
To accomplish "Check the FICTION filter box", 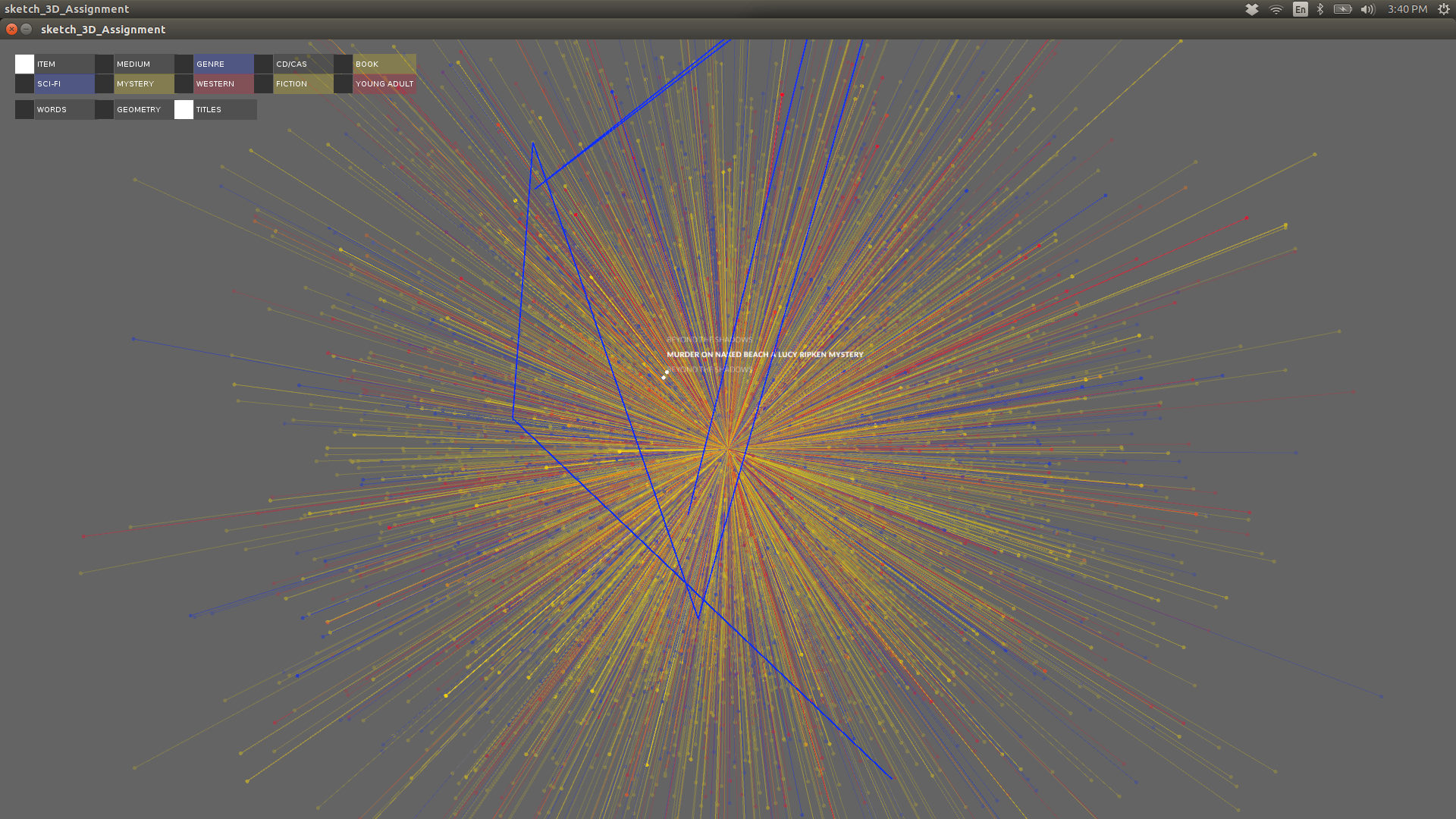I will pyautogui.click(x=263, y=83).
